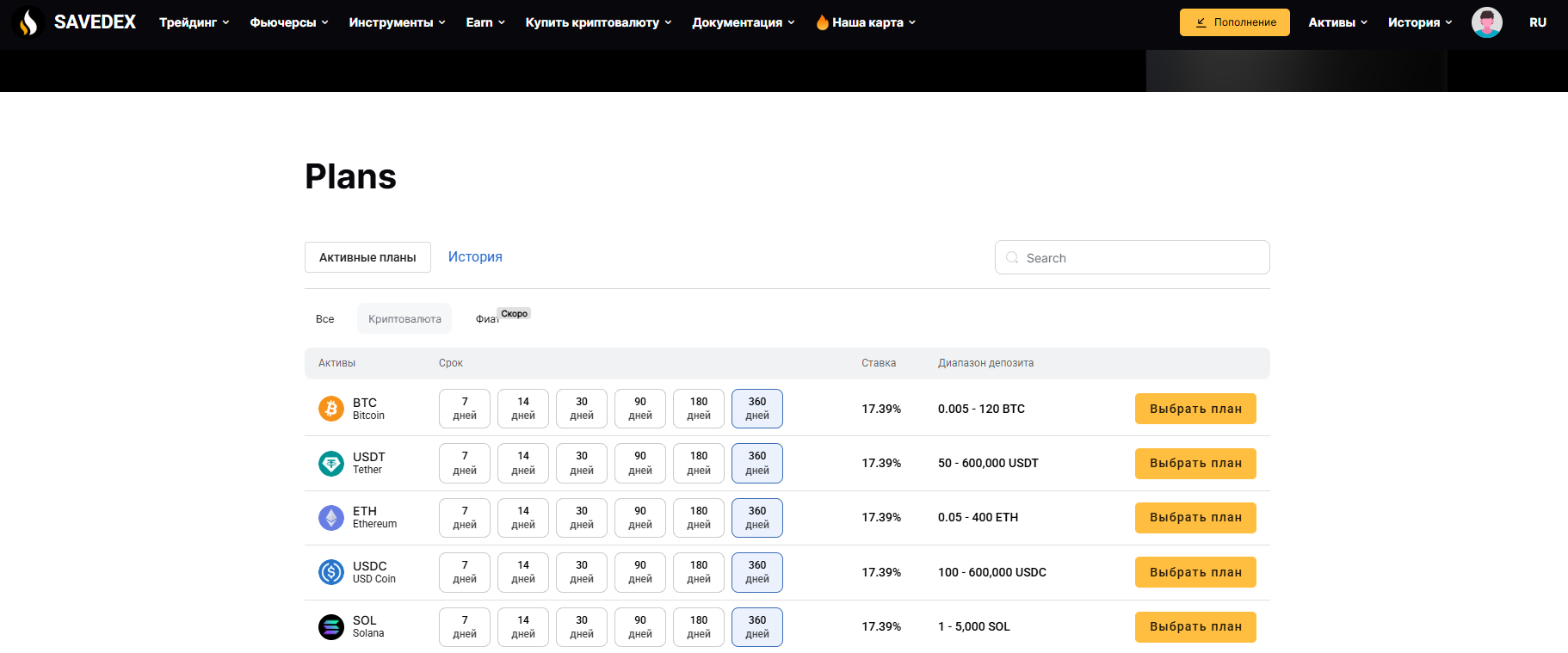Viewport: 1568px width, 653px height.
Task: Select 360 дней term for BTC
Action: 757,409
